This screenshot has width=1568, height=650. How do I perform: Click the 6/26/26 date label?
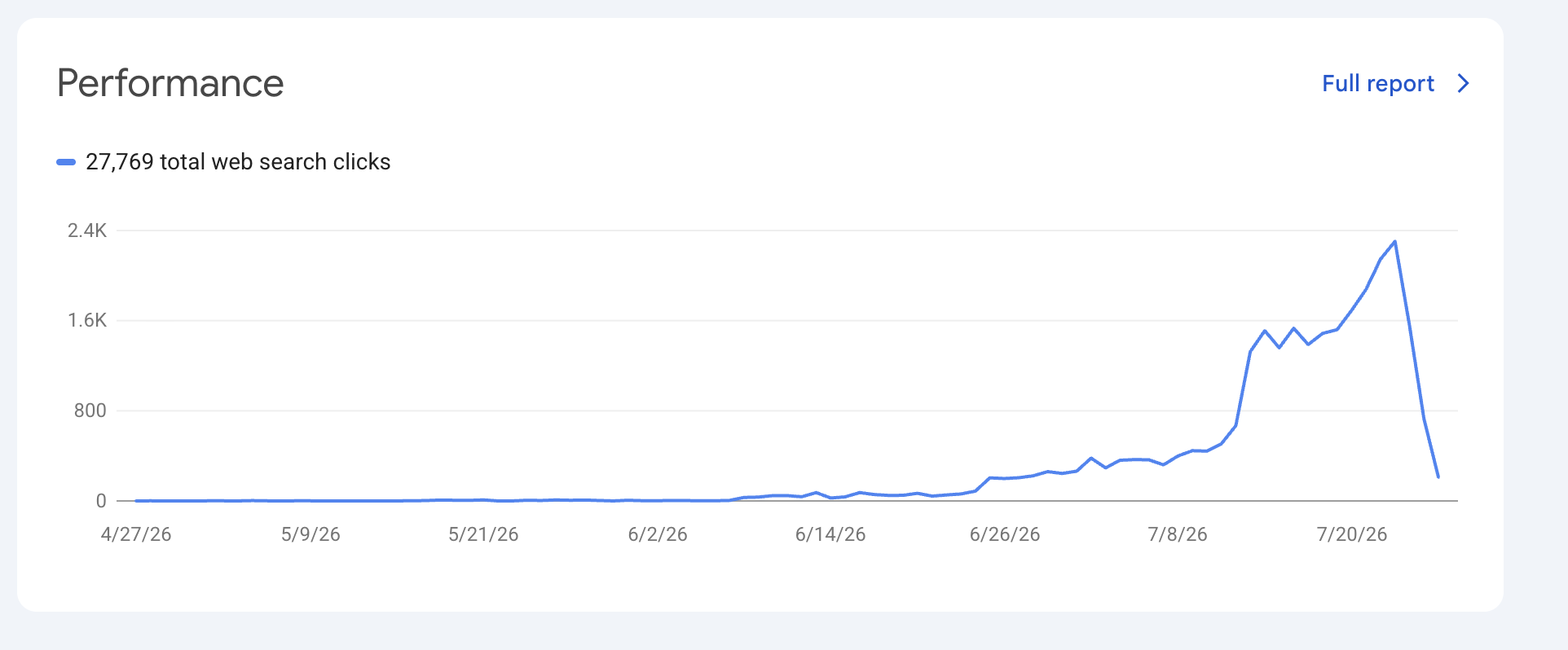pos(1005,534)
